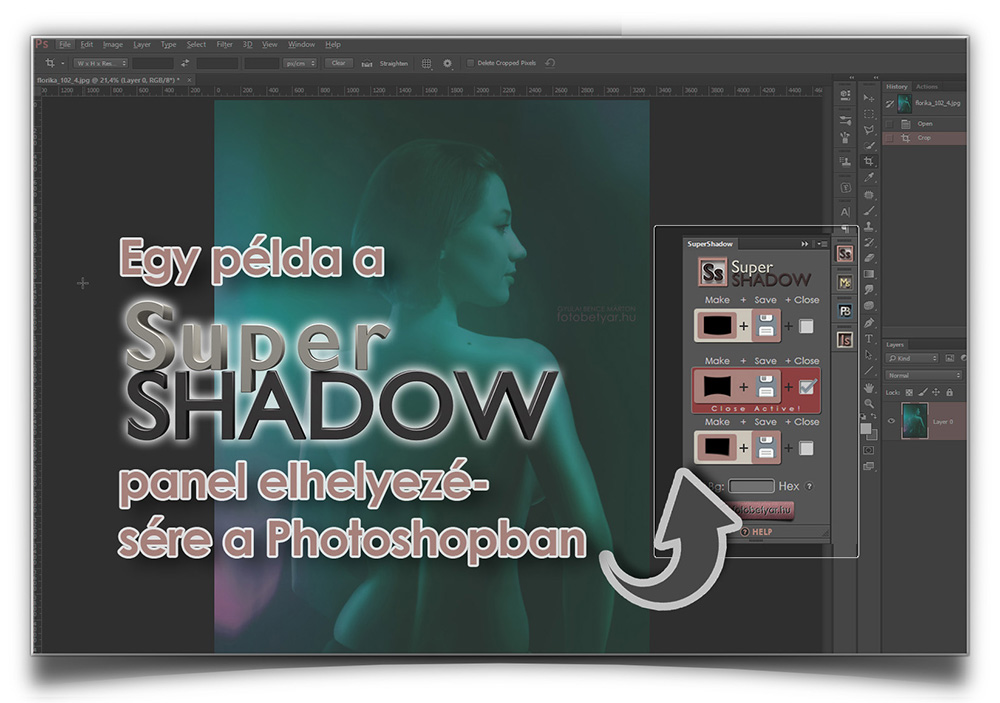
Task: Set history brush source on Crop state
Action: (889, 138)
